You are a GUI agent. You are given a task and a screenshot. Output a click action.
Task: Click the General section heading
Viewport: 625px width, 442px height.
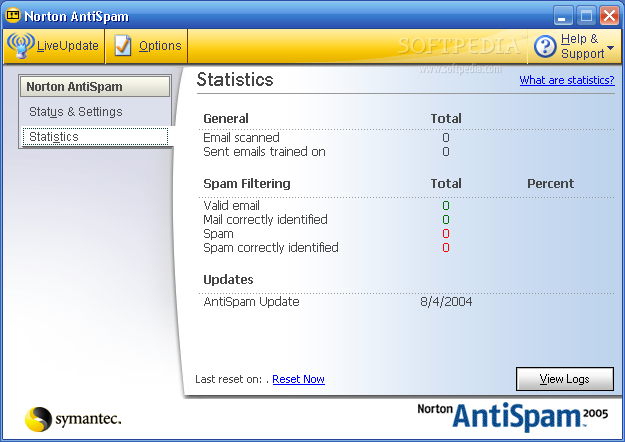[x=226, y=118]
